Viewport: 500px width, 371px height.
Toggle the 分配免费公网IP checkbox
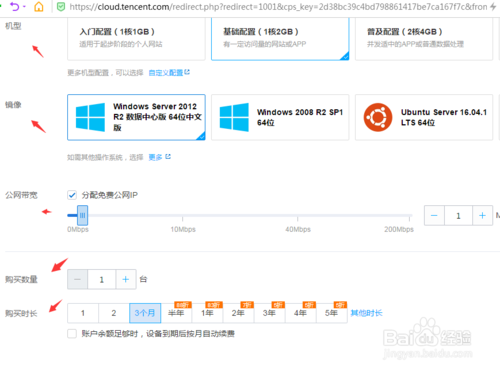tap(72, 195)
